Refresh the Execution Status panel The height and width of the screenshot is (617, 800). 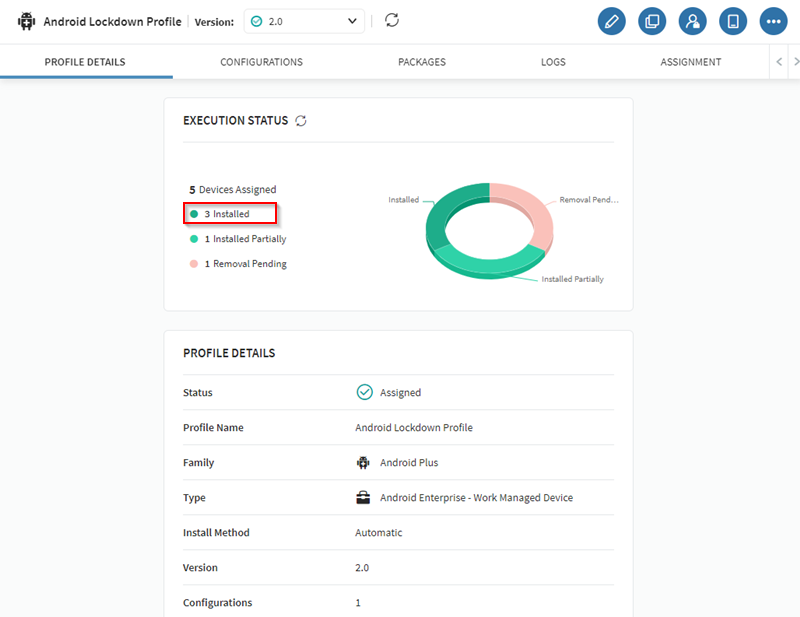300,121
